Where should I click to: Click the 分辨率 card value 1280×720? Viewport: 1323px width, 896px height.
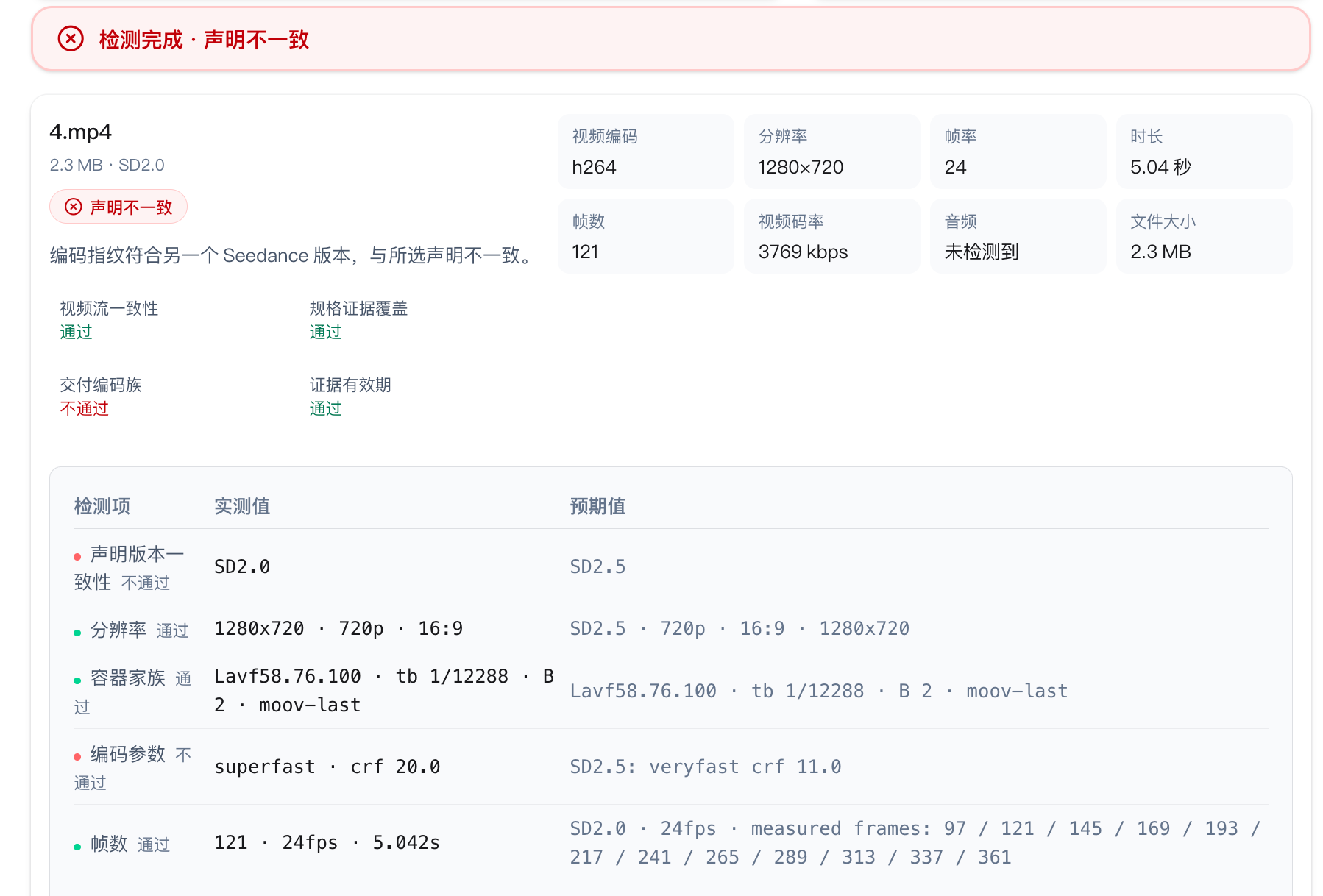(801, 167)
